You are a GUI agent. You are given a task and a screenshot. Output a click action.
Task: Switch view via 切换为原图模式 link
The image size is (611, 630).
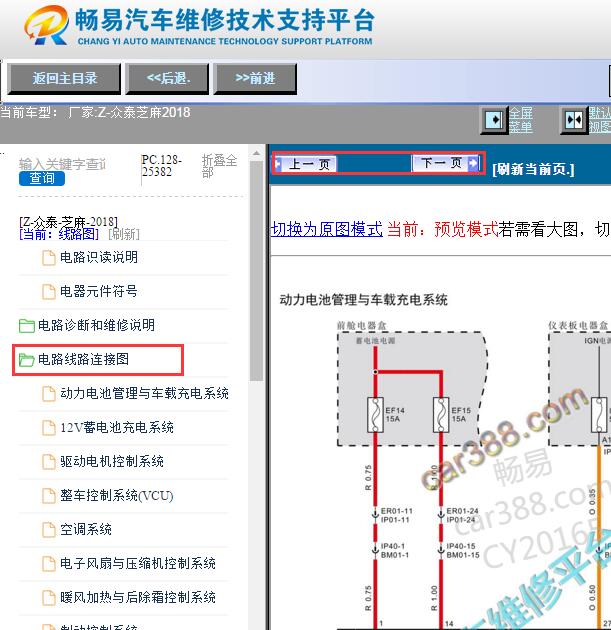[327, 229]
